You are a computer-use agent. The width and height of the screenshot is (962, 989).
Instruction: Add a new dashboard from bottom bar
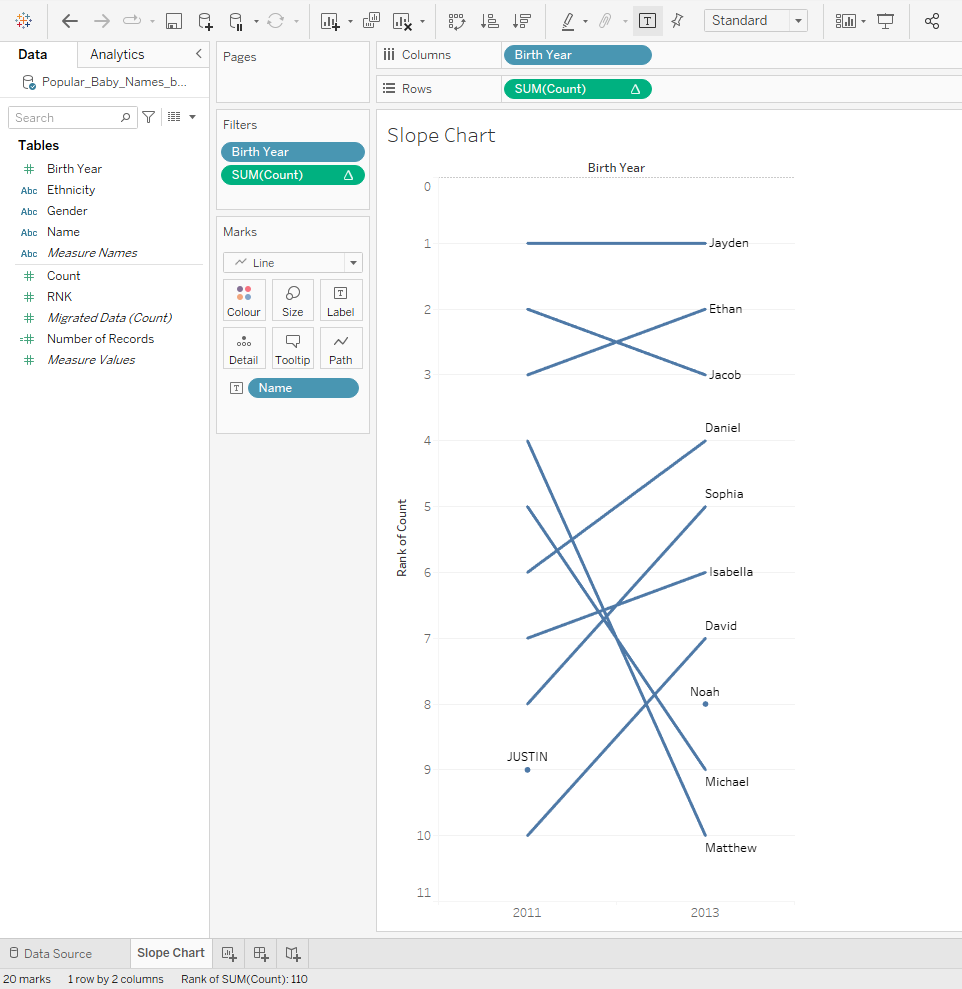(260, 953)
